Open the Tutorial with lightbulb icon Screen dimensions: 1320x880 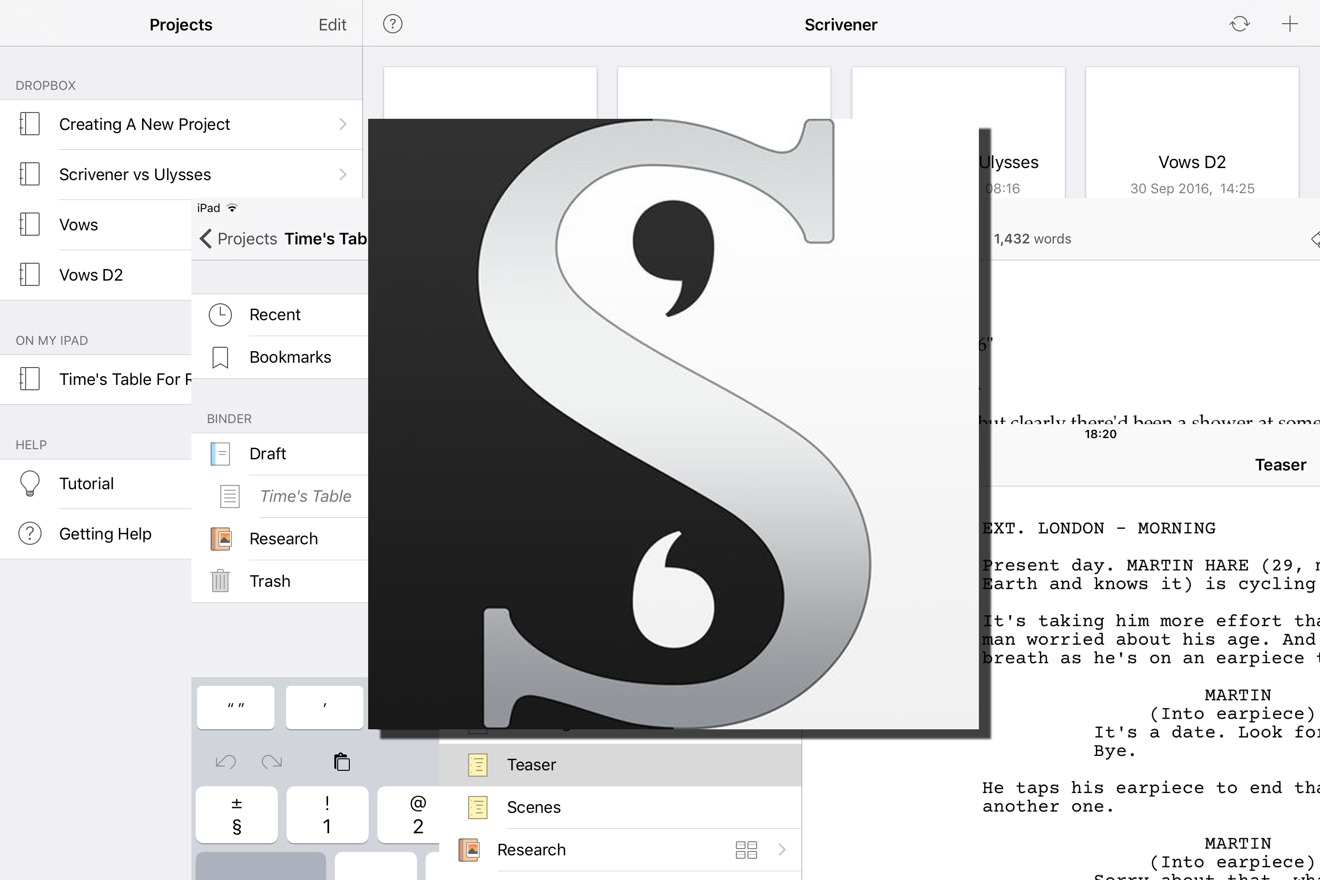[96, 483]
